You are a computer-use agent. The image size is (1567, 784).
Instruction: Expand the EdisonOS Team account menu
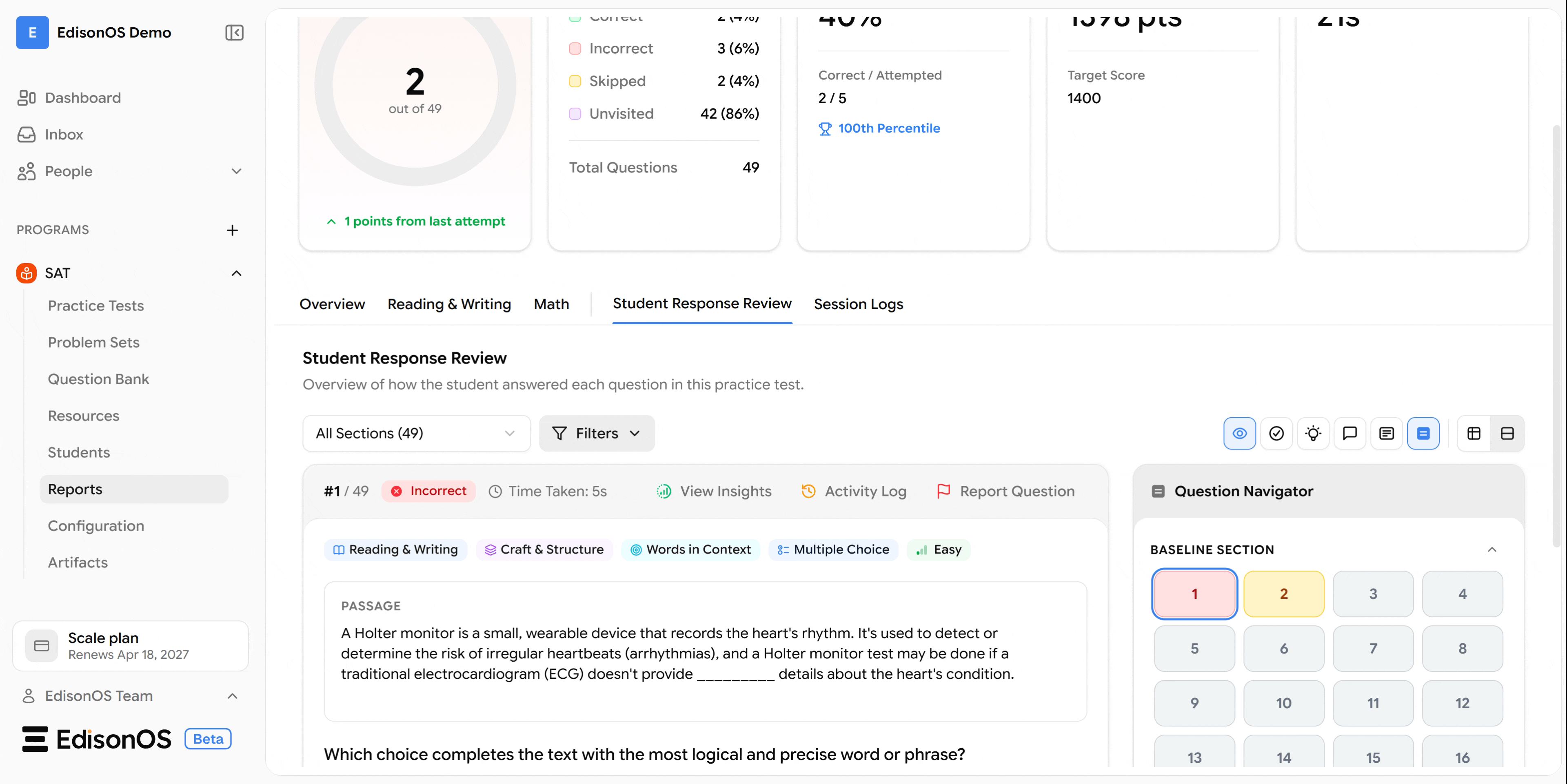[x=232, y=696]
